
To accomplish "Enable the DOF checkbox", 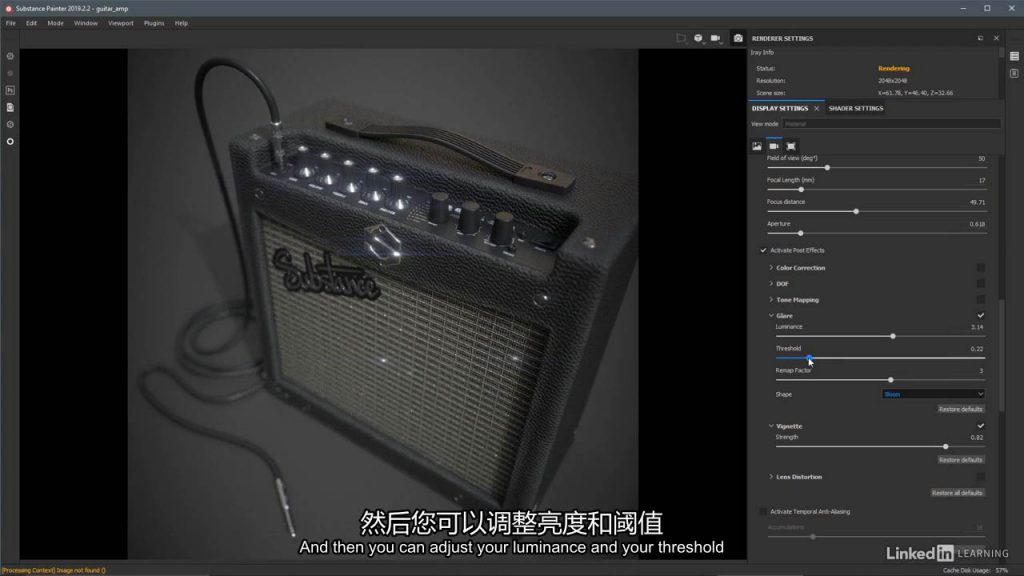I will (x=980, y=283).
